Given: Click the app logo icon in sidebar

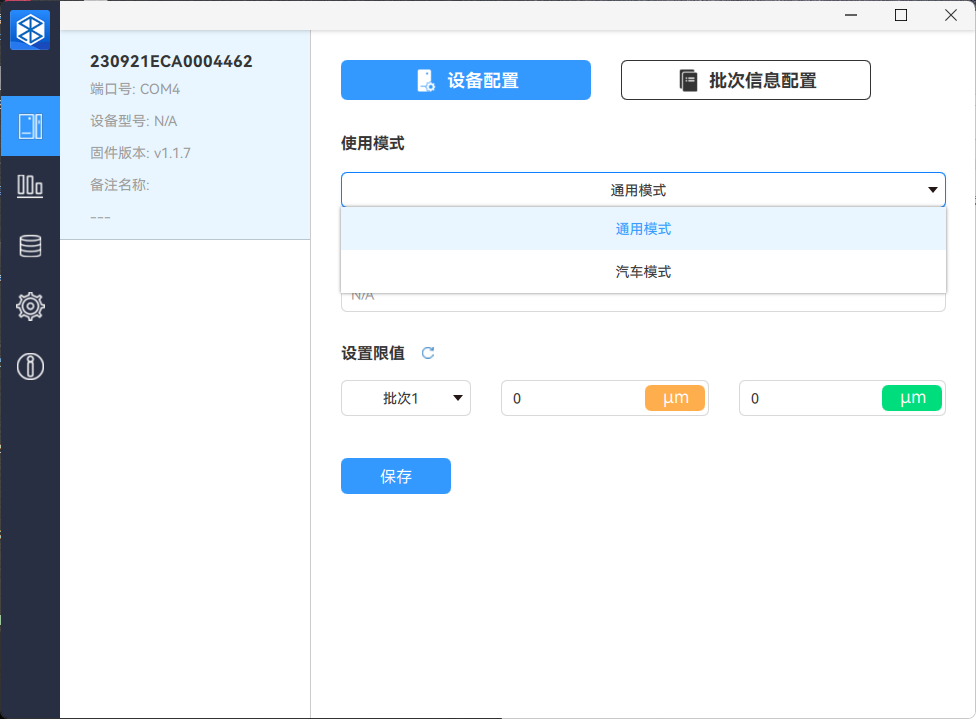Looking at the screenshot, I should (x=30, y=29).
